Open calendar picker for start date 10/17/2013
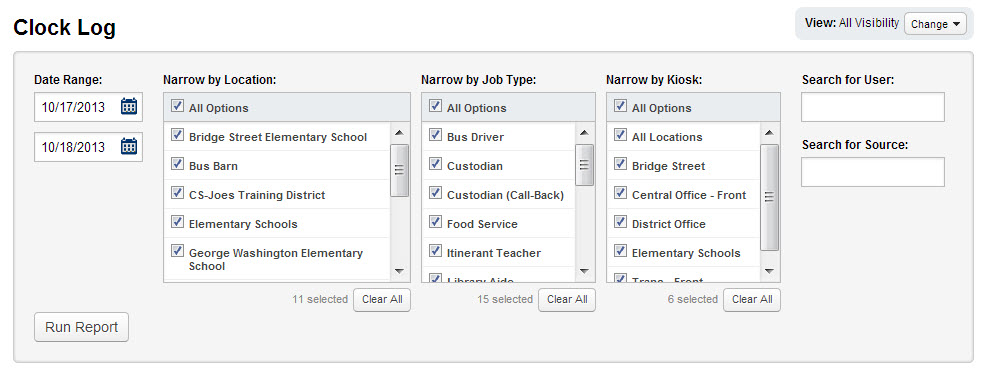The image size is (987, 374). (128, 106)
